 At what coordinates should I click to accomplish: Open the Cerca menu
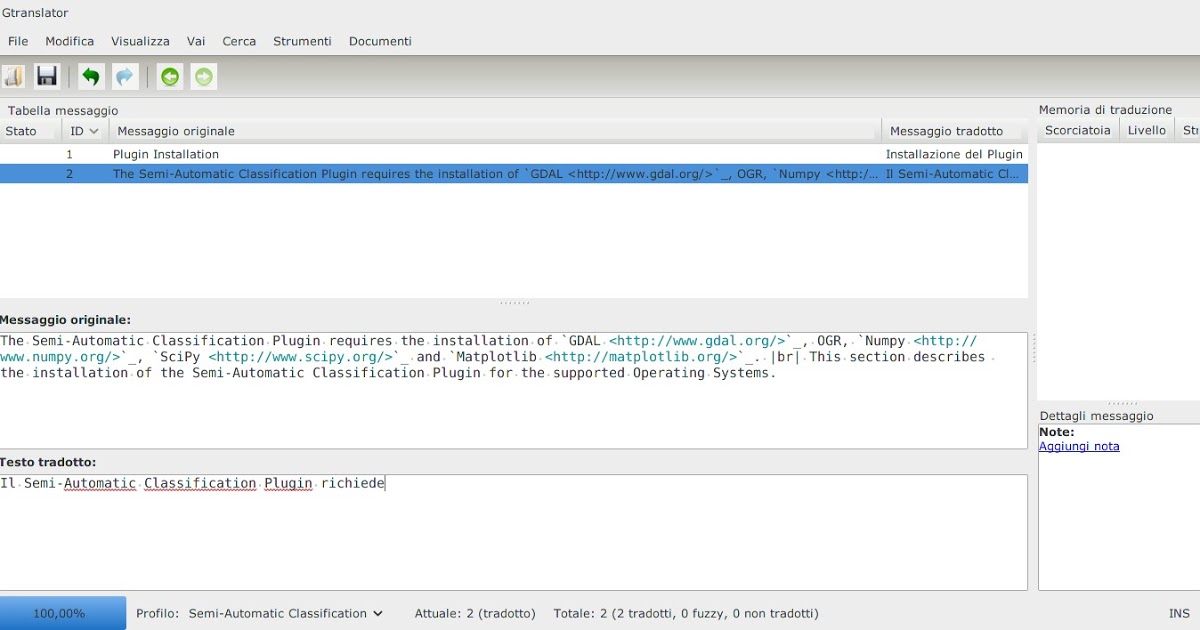point(239,41)
